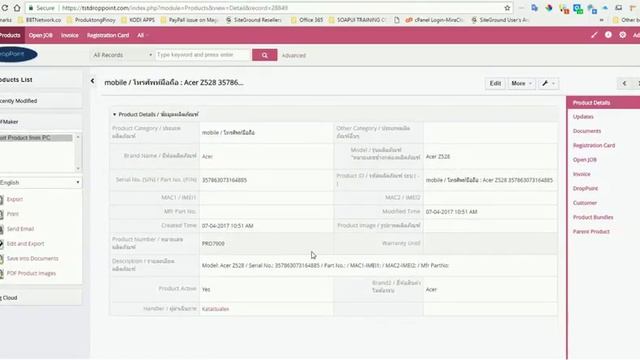Click the red magnifier search button
This screenshot has width=640, height=360.
[x=264, y=55]
